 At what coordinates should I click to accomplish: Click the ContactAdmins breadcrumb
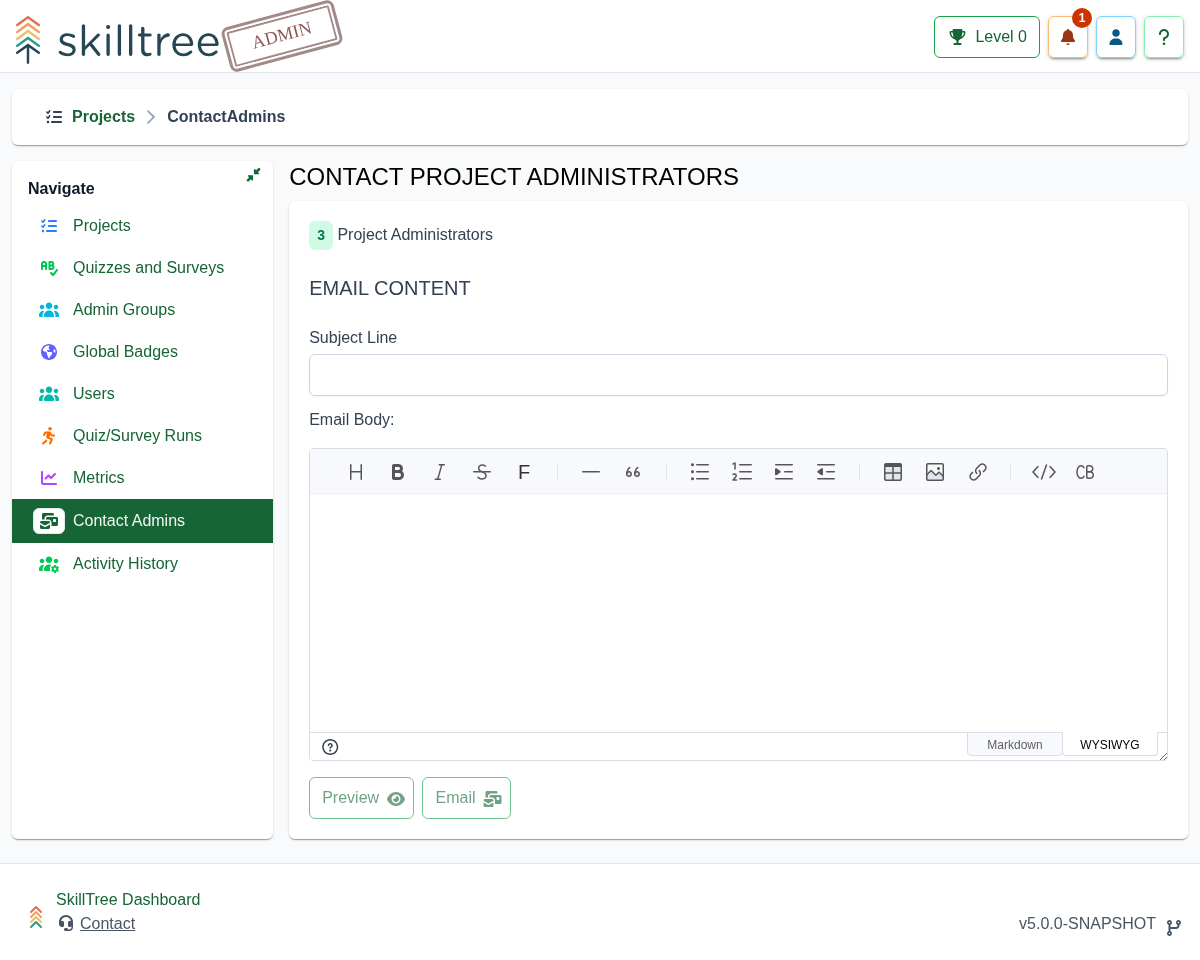[x=226, y=117]
